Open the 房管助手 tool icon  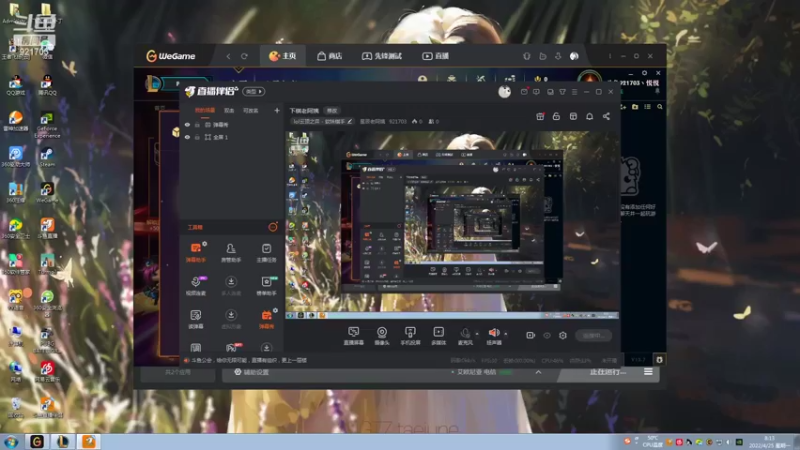point(231,252)
